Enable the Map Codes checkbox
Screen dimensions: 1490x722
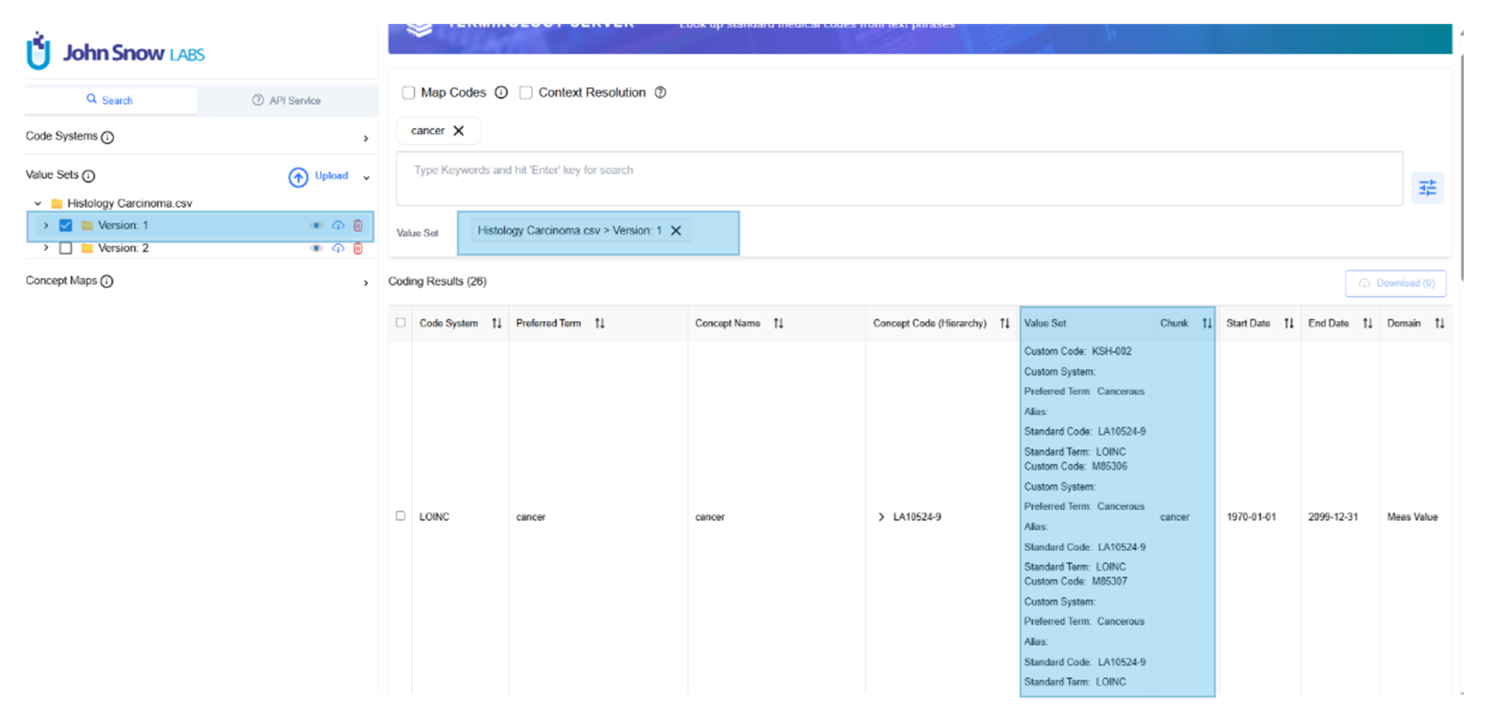408,93
